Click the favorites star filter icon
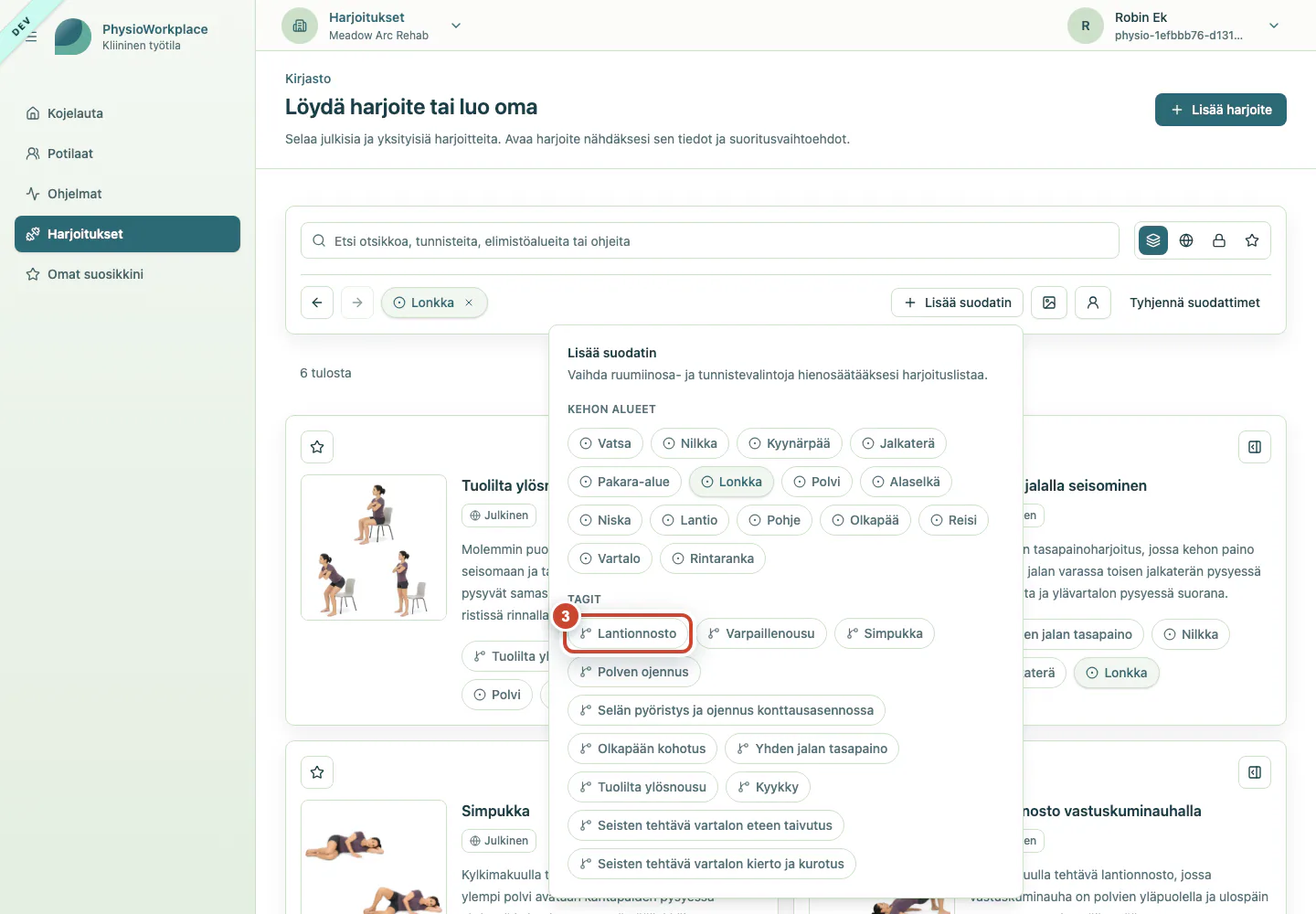 (x=1252, y=240)
